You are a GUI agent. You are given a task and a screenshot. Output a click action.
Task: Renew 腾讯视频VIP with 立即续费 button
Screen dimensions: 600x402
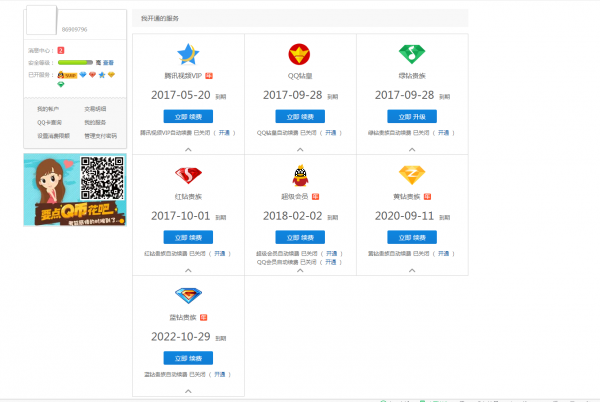click(x=188, y=116)
